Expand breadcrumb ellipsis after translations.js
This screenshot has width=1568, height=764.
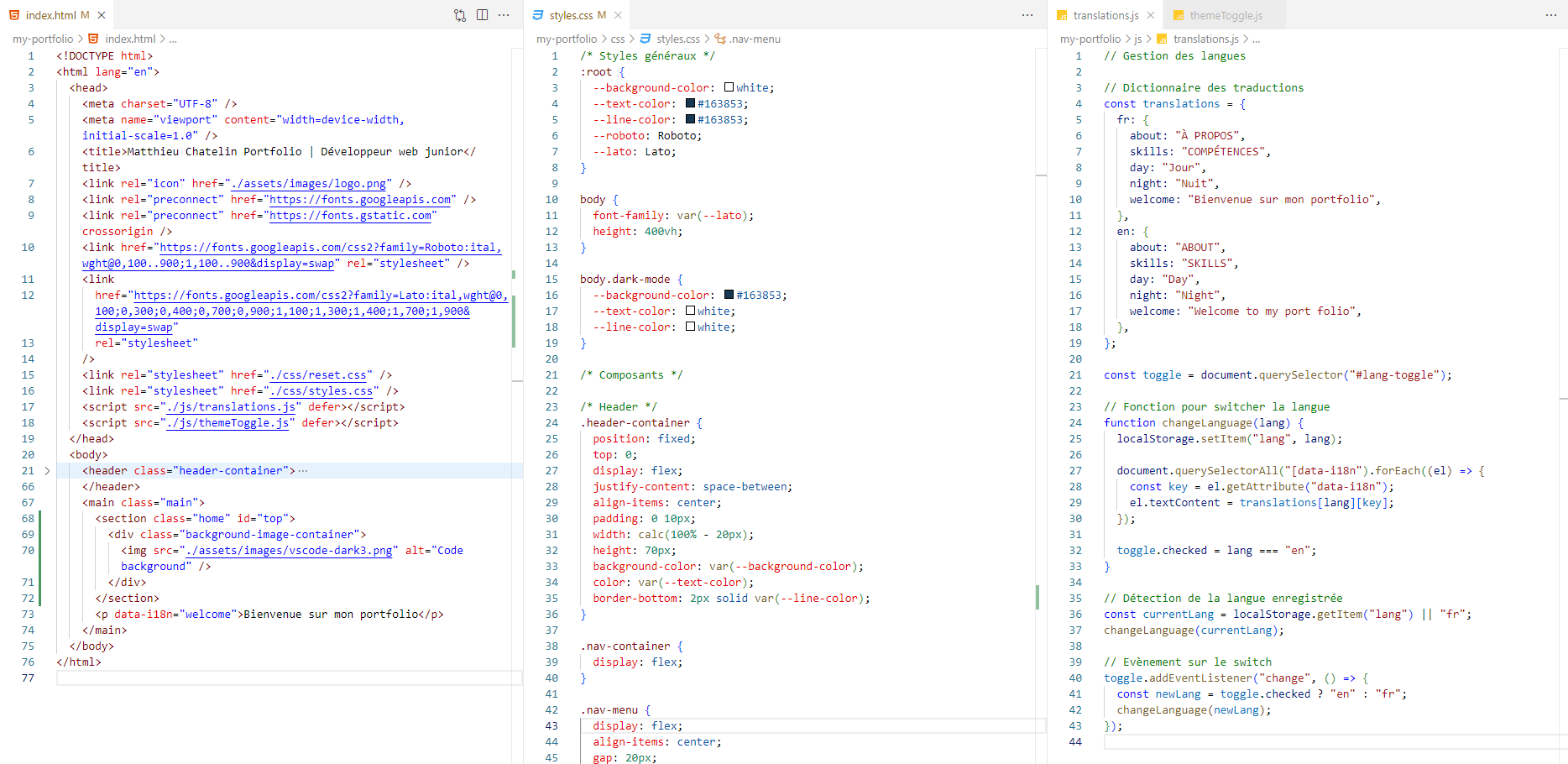1256,39
